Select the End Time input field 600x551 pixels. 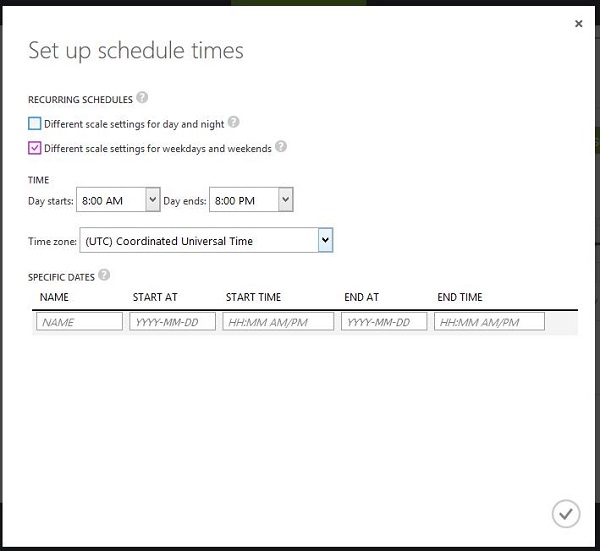489,322
